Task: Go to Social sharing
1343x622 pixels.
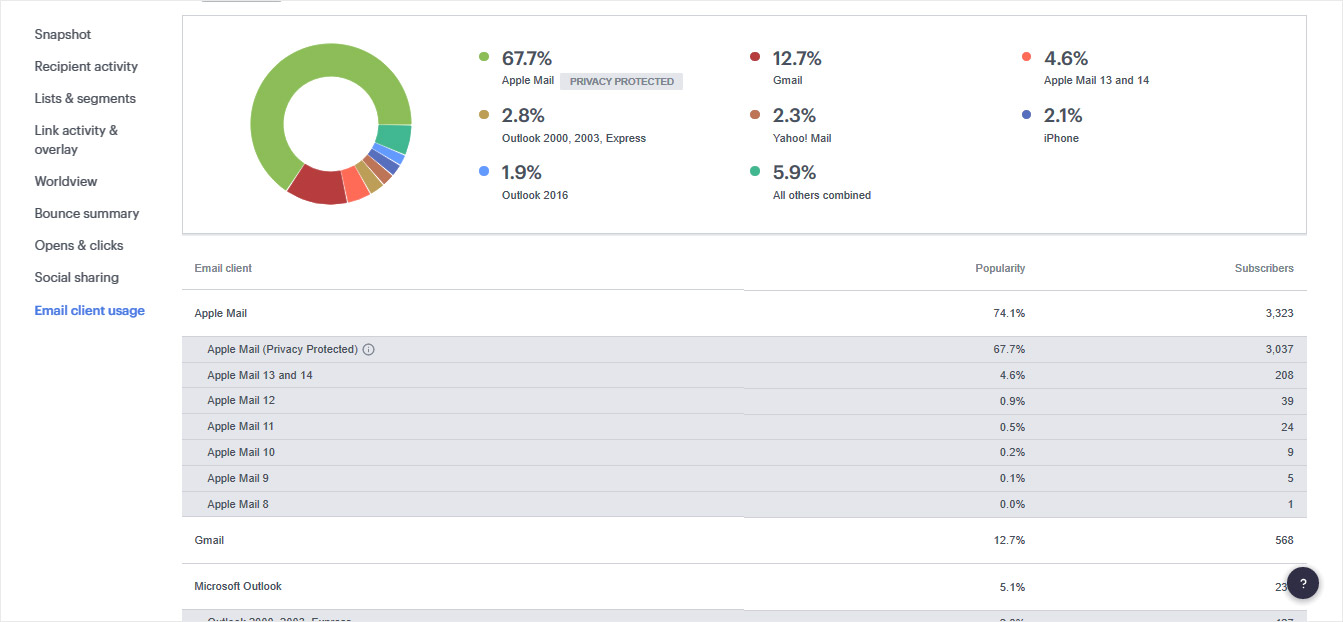Action: (77, 277)
